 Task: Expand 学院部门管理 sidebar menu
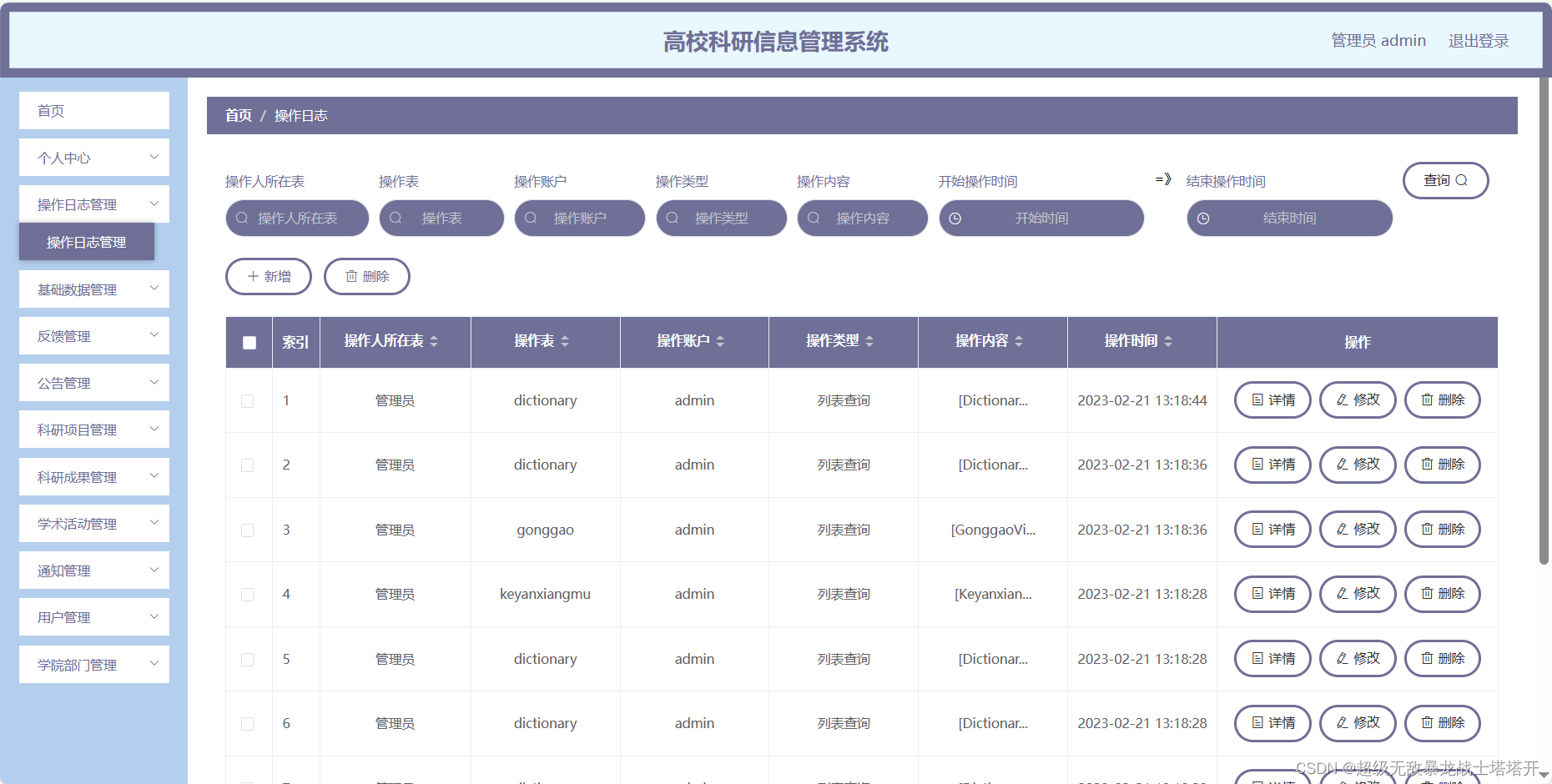94,665
